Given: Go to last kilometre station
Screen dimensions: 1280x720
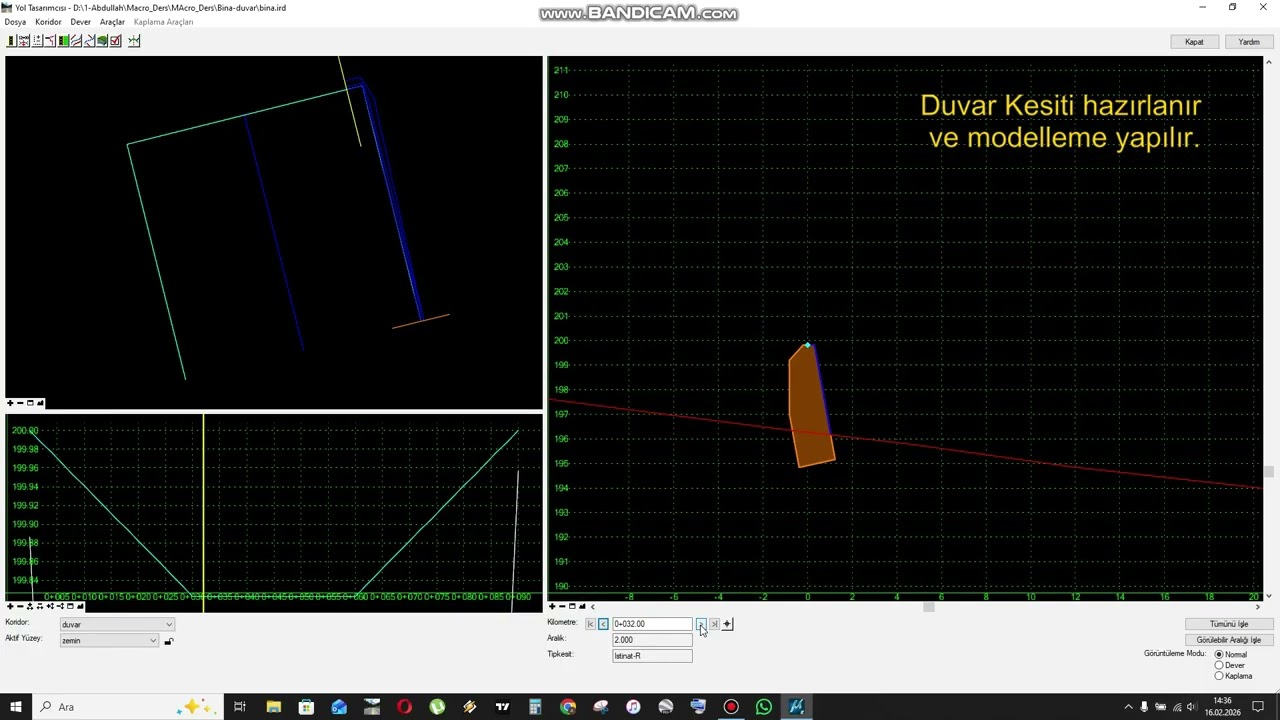Looking at the screenshot, I should click(x=714, y=624).
